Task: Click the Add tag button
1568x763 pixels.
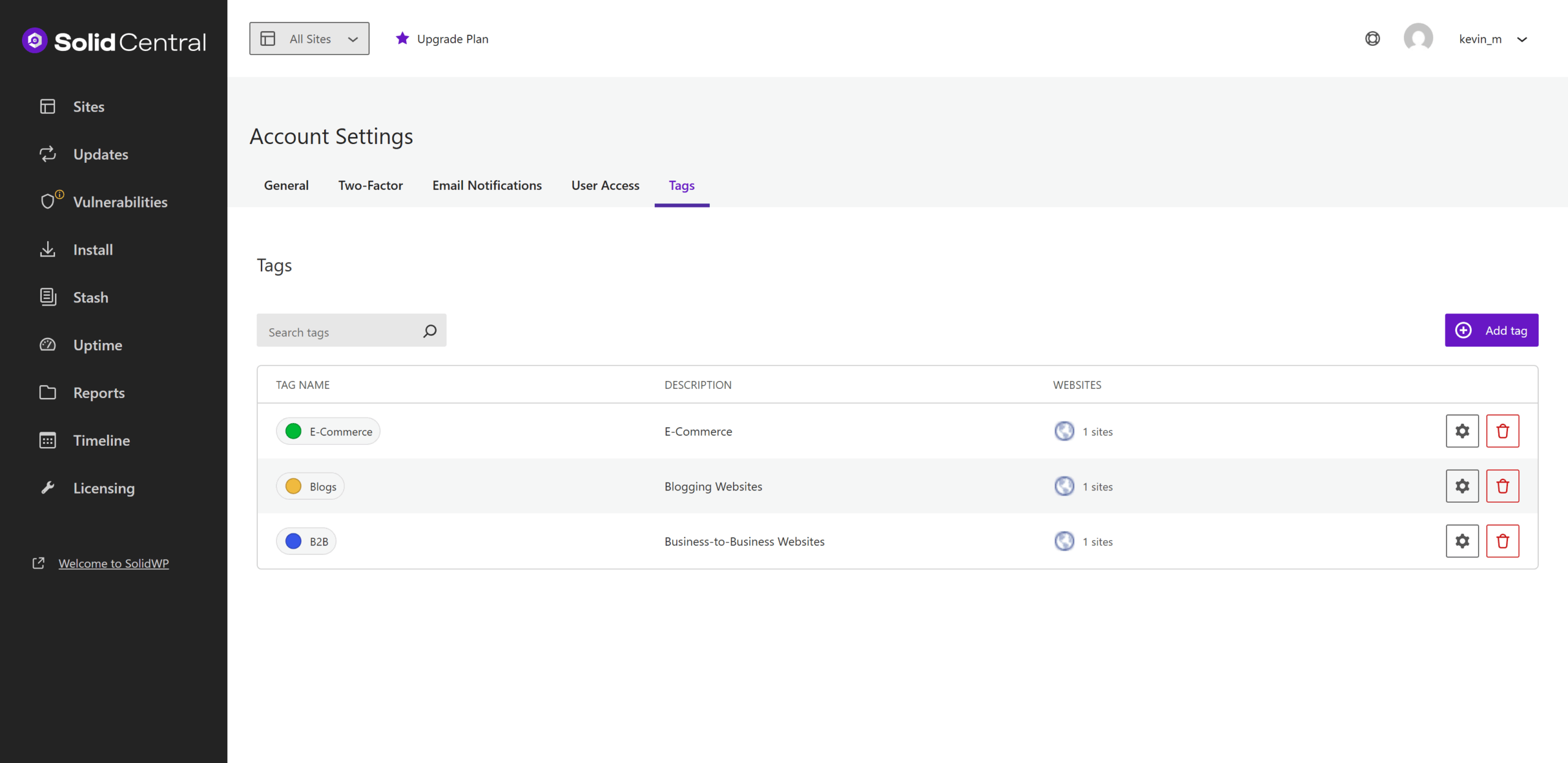Action: [1491, 330]
